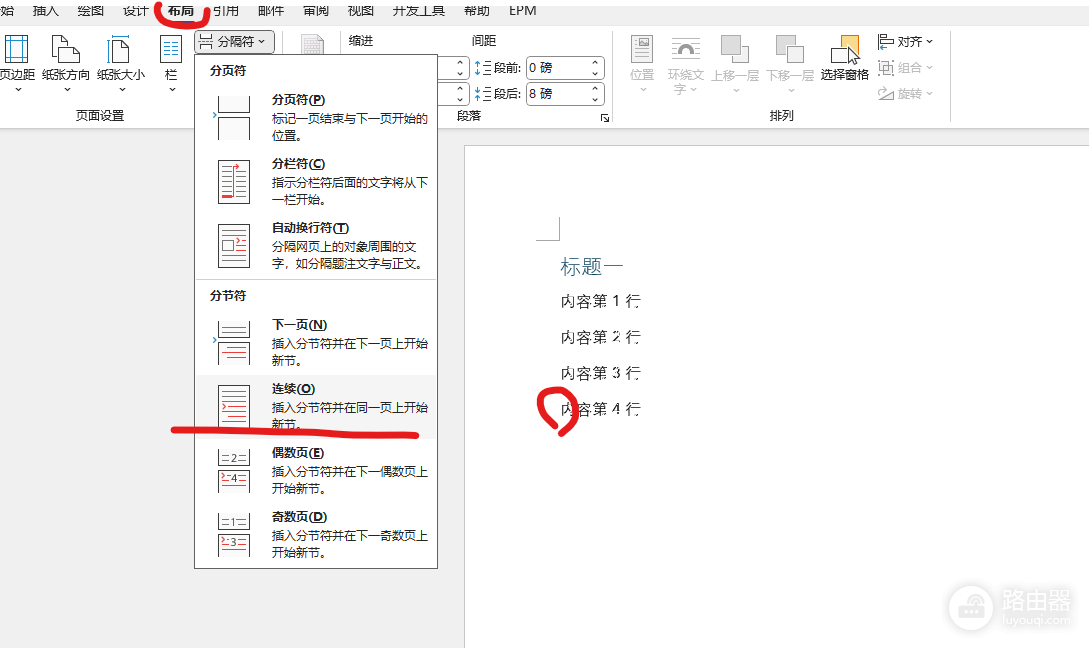Switch to the 邮件 mailings tab
Image resolution: width=1089 pixels, height=648 pixels.
pyautogui.click(x=271, y=10)
